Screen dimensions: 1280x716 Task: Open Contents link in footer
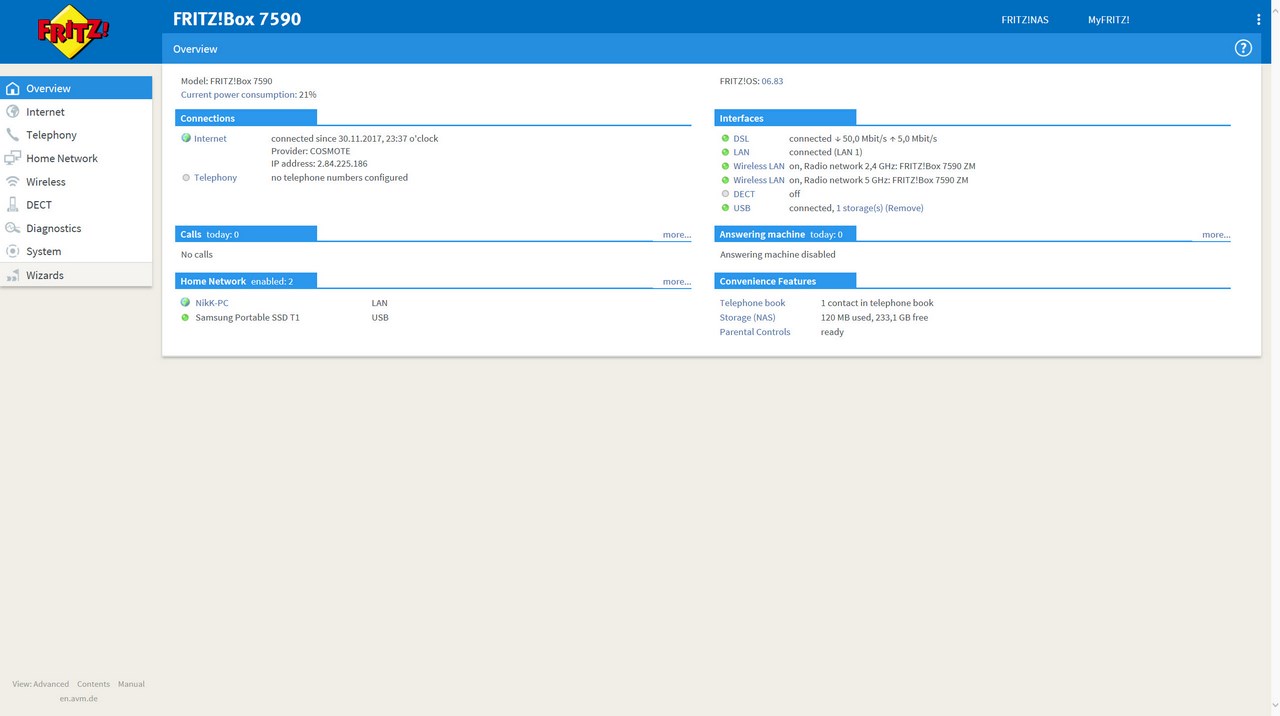[93, 684]
